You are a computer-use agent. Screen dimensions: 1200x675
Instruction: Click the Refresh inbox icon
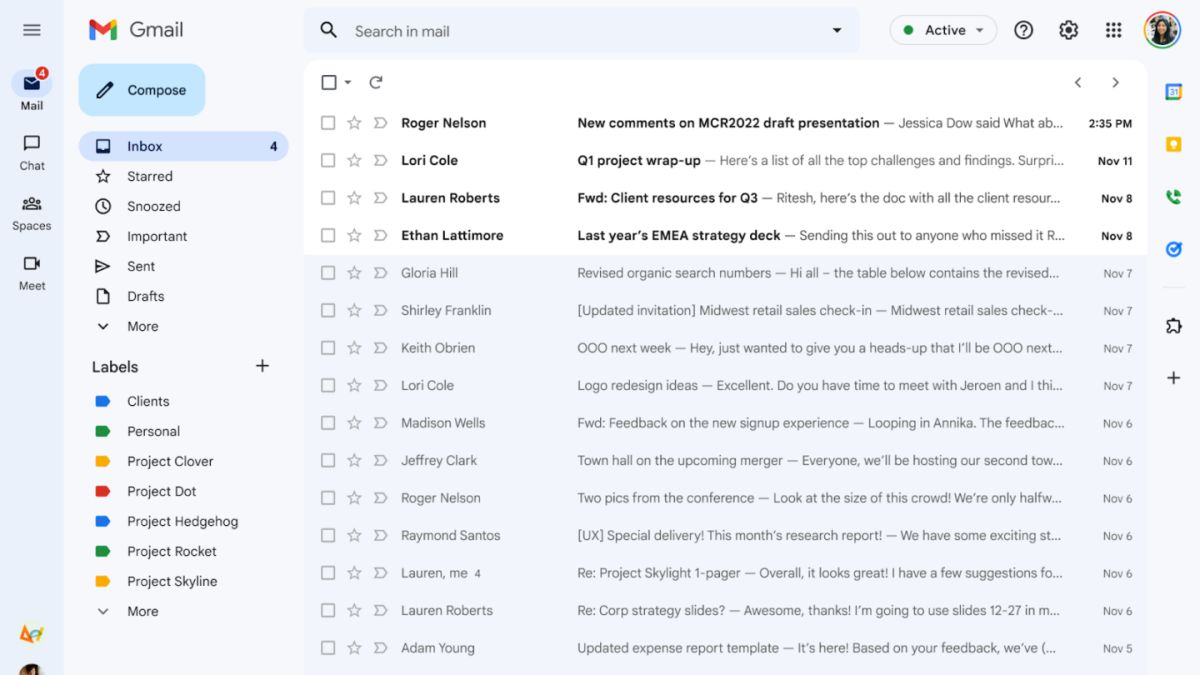click(x=376, y=83)
